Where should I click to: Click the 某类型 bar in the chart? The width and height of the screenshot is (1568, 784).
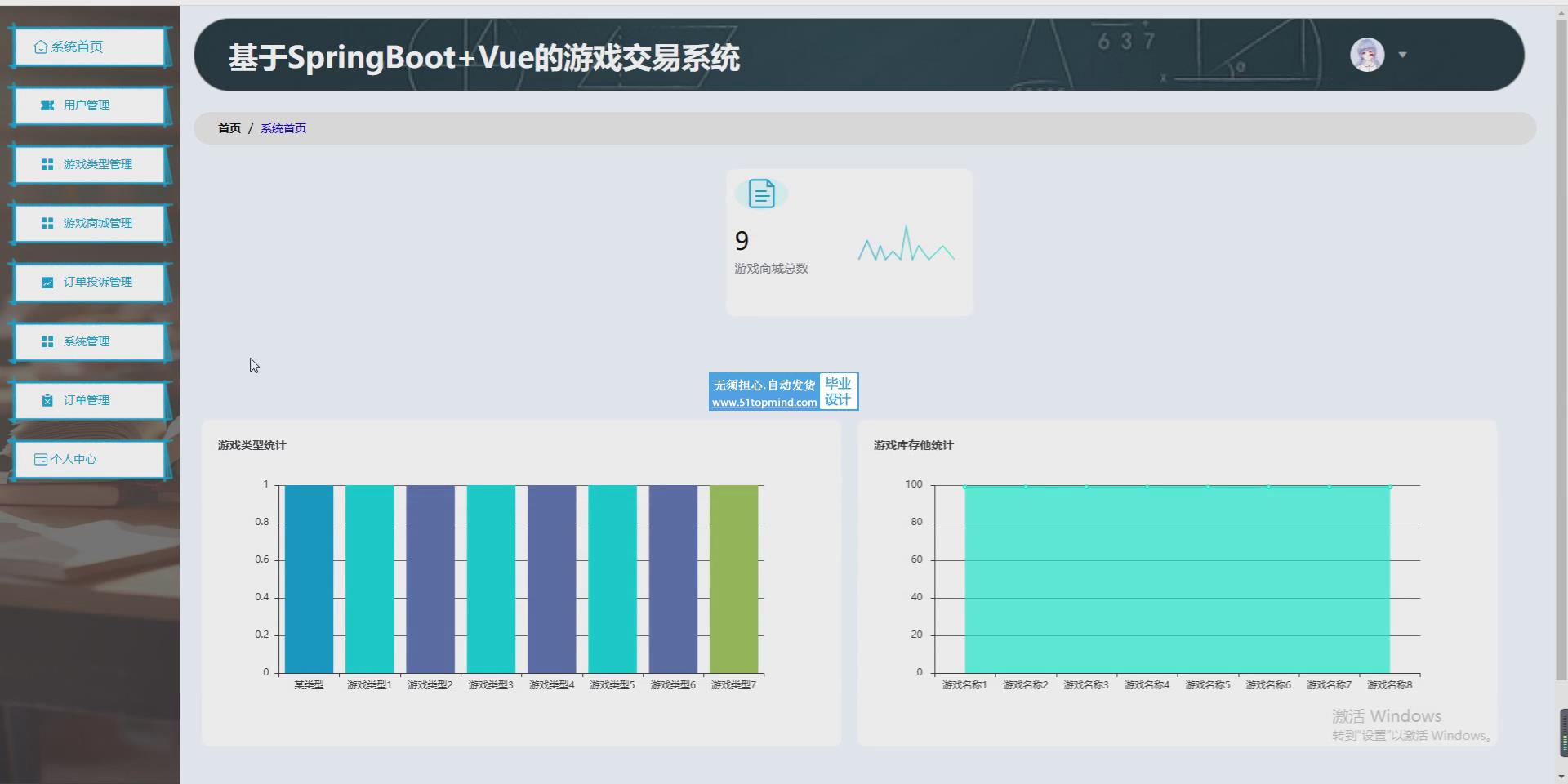(x=309, y=580)
